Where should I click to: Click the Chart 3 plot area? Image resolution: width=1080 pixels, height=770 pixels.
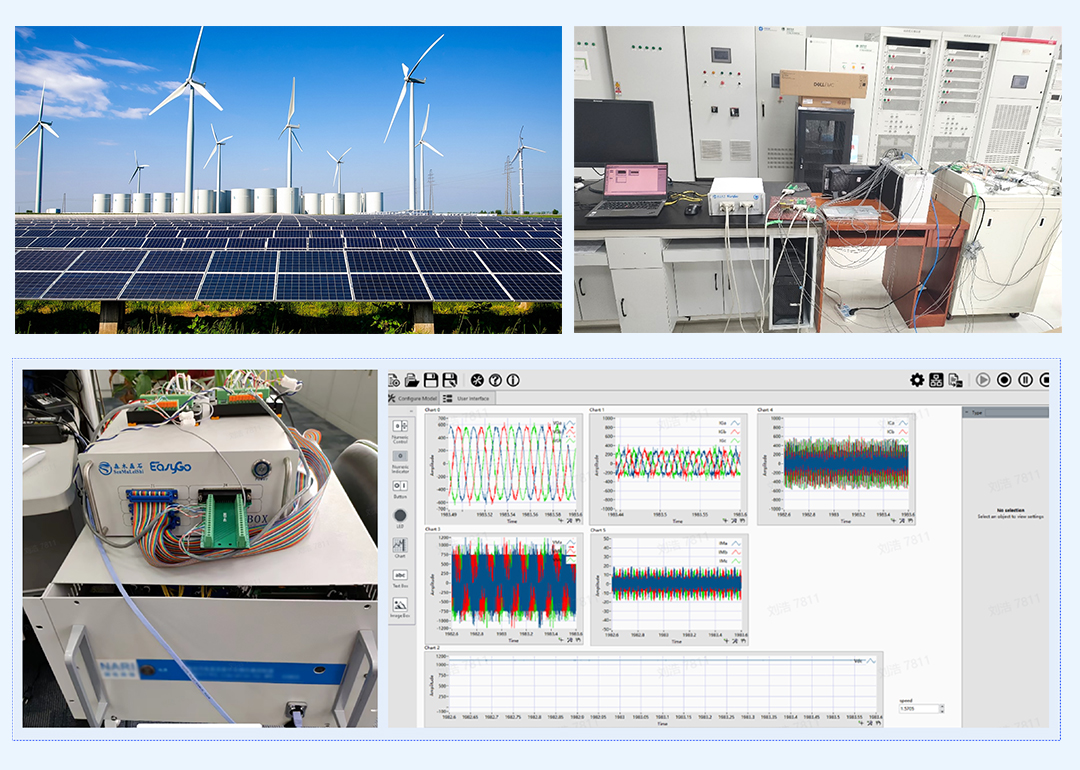pos(512,583)
